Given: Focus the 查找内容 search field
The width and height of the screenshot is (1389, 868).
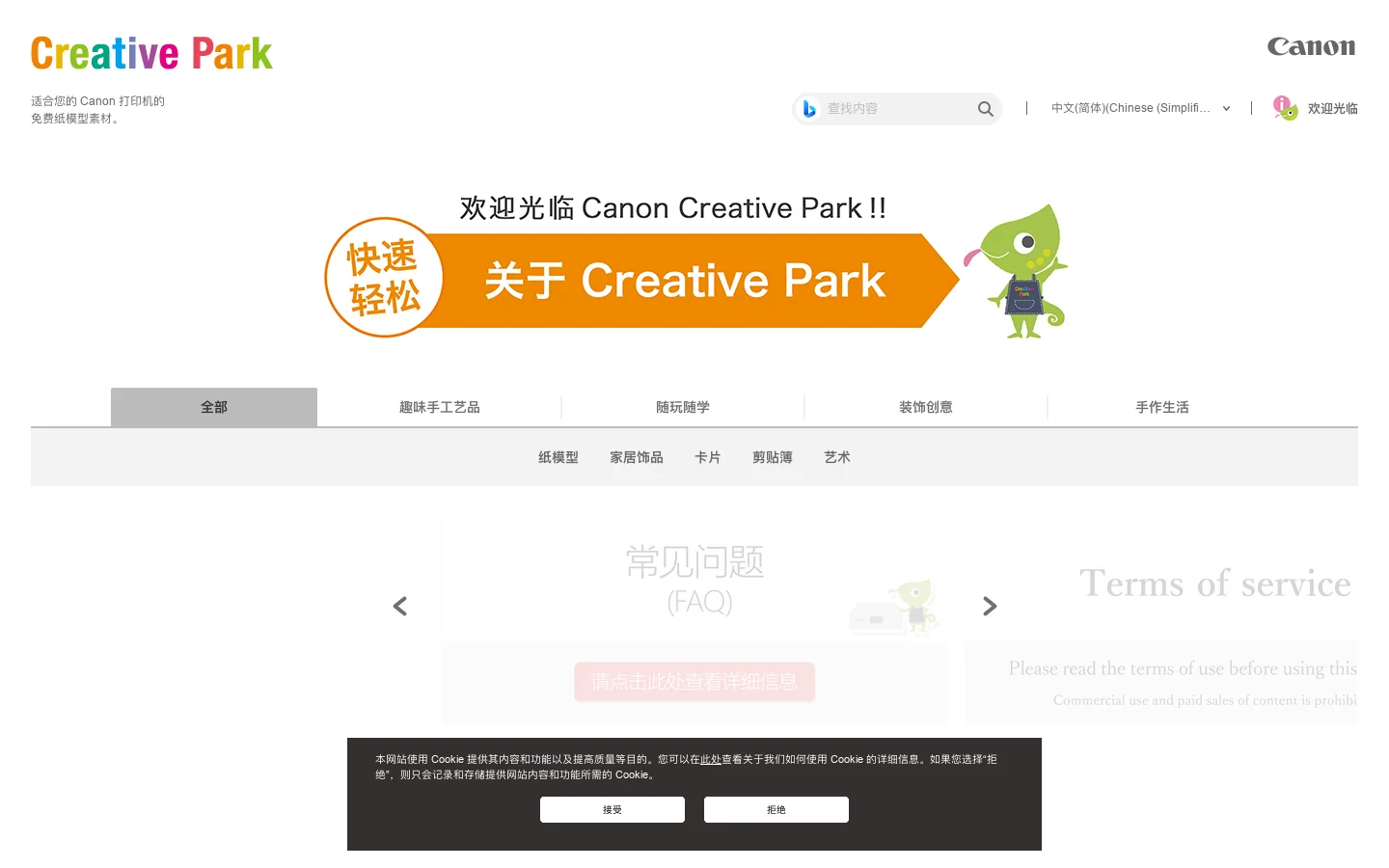Looking at the screenshot, I should coord(897,109).
